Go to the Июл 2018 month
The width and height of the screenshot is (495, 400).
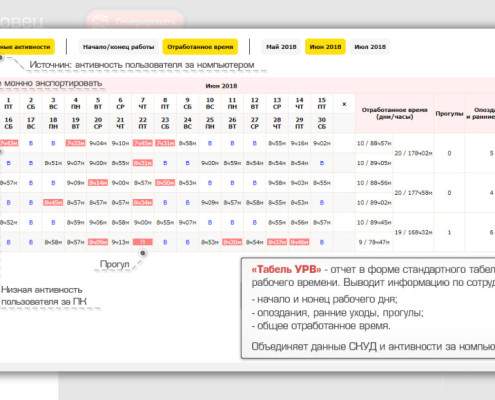tap(370, 47)
